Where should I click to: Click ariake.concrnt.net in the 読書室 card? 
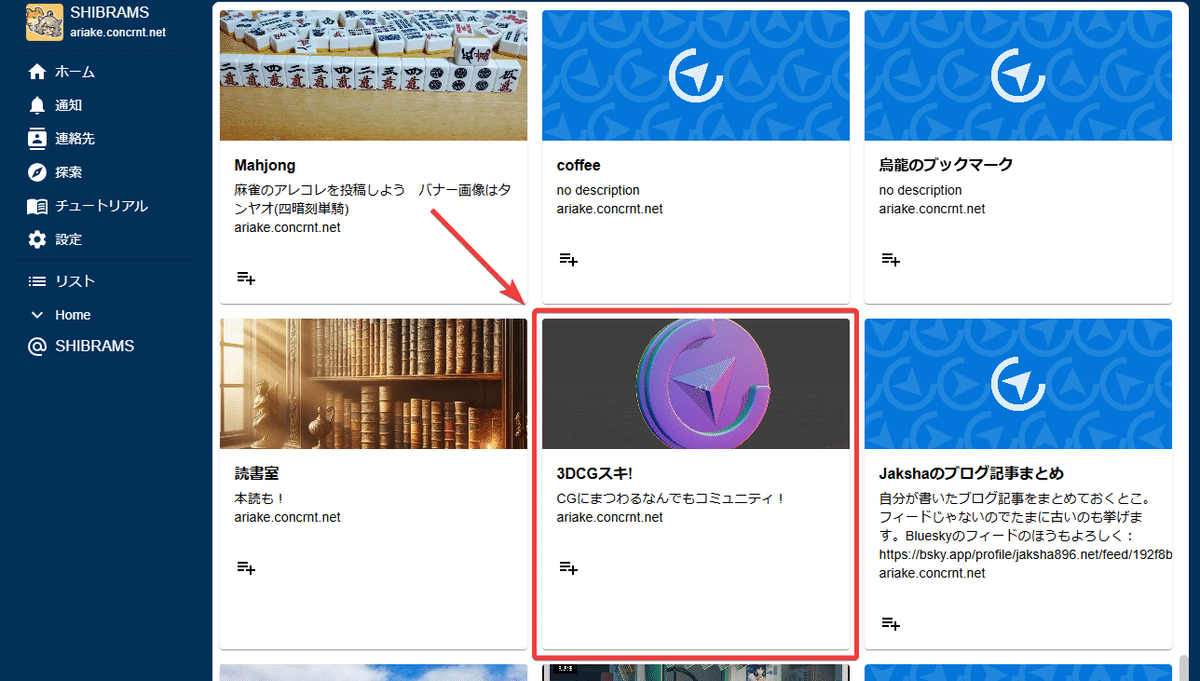288,517
